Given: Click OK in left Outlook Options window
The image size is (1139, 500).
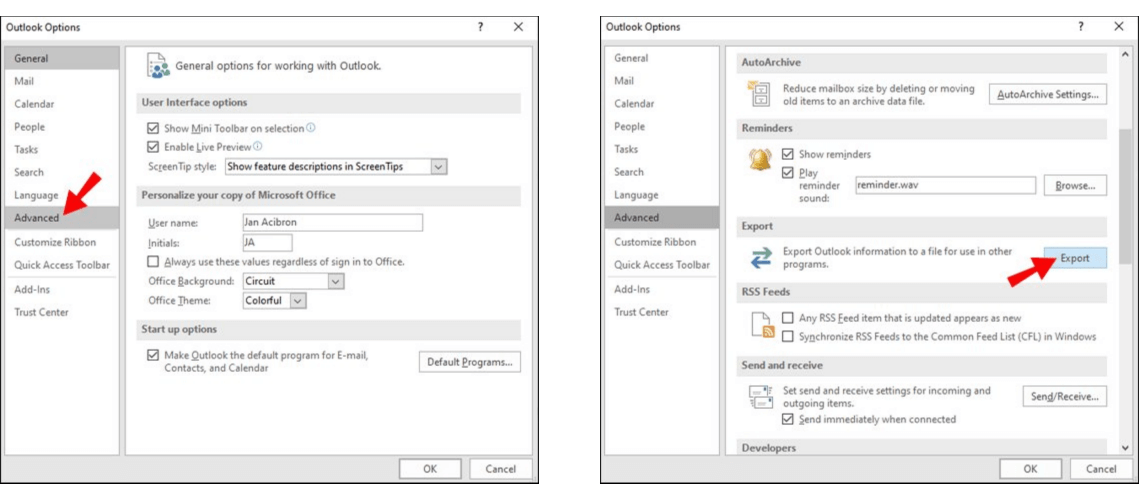Looking at the screenshot, I should (430, 469).
